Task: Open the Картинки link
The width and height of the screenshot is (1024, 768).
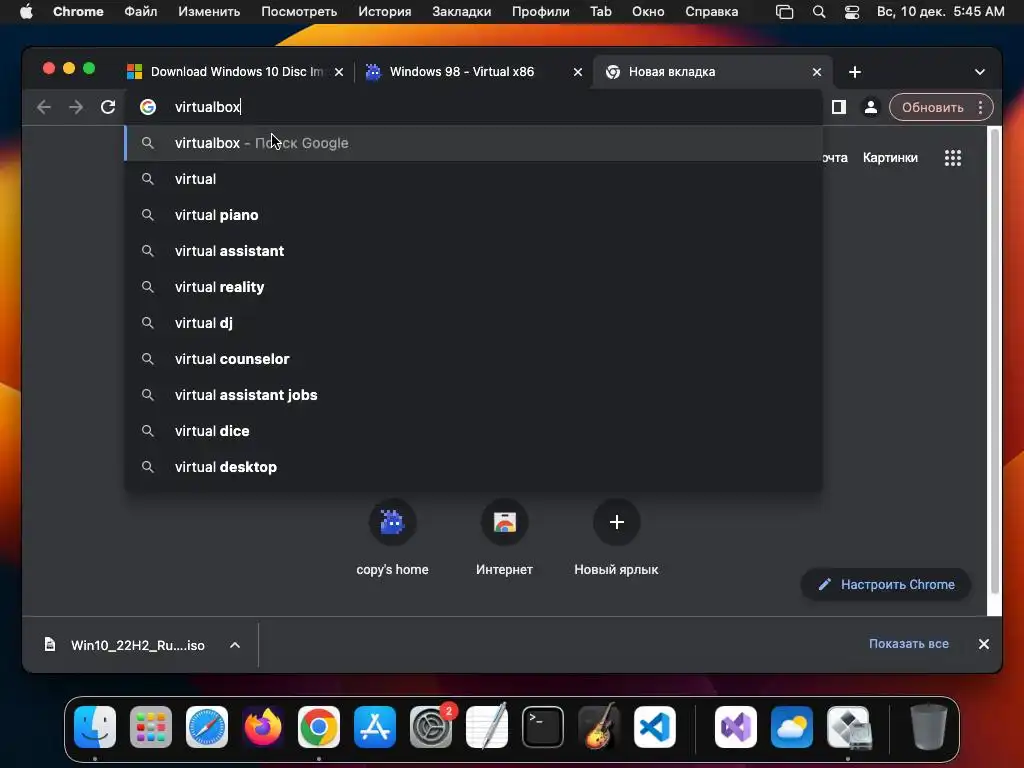Action: point(890,157)
